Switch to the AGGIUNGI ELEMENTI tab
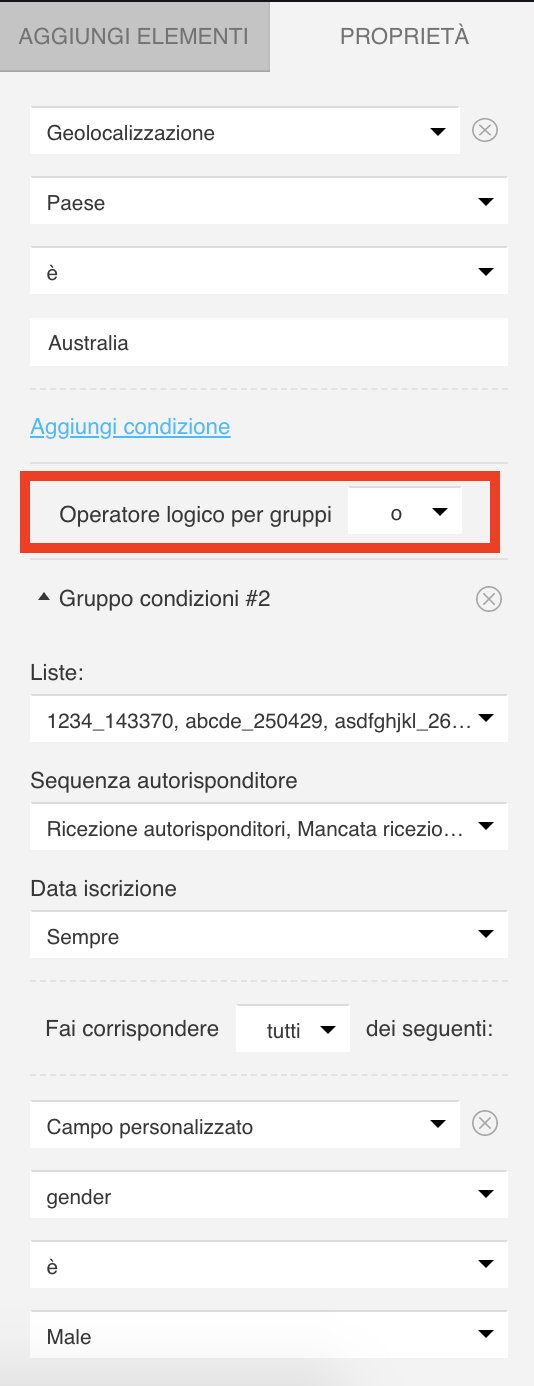534x1386 pixels. (x=134, y=36)
